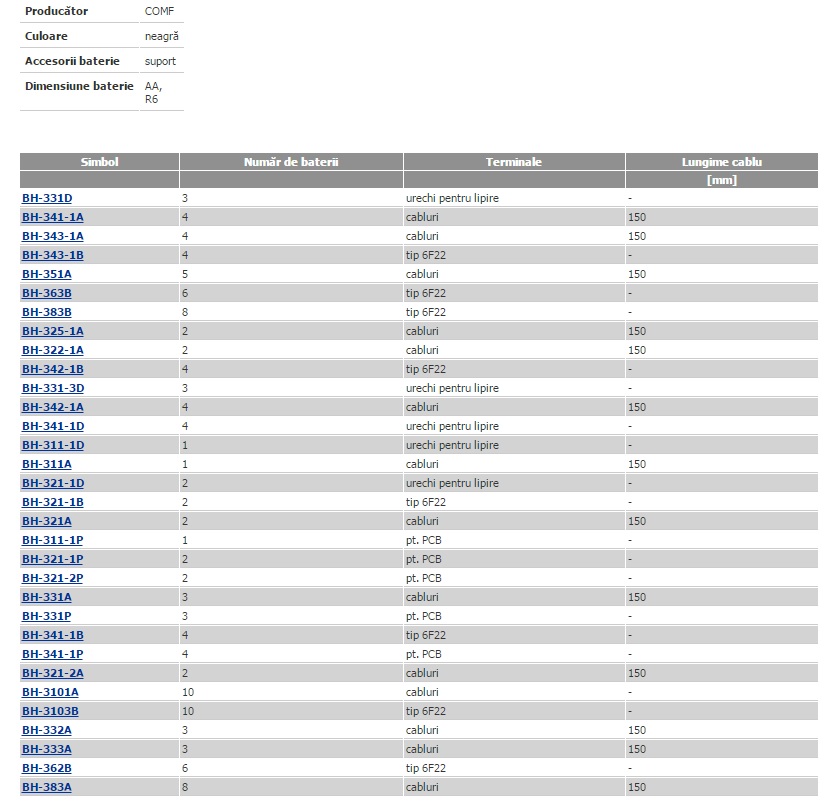The image size is (828, 803).
Task: Click cable length 150 in BH-311A row
Action: pos(637,464)
